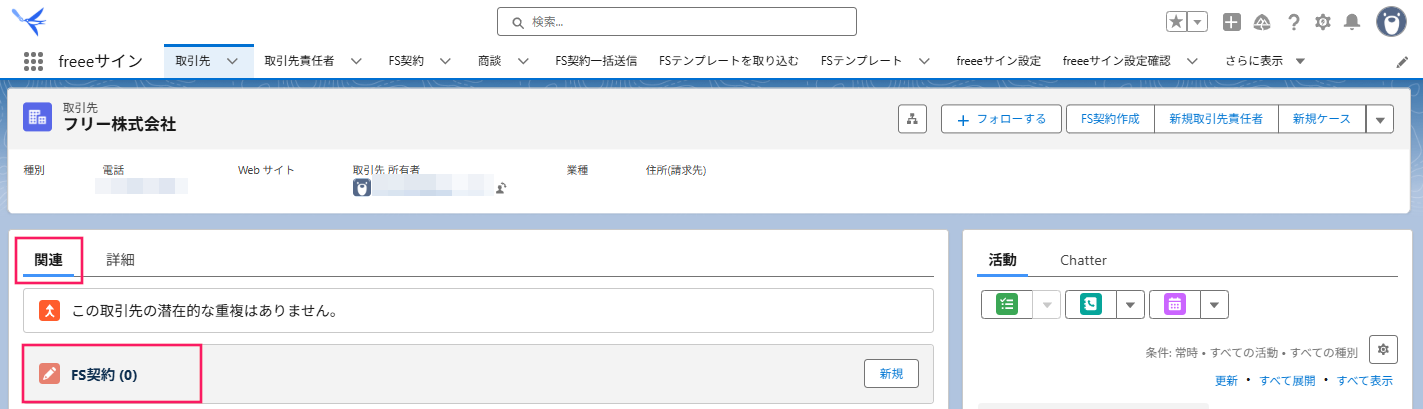Screen dimensions: 1423x409
Task: Go to the 商談 navigation tab
Action: (490, 61)
